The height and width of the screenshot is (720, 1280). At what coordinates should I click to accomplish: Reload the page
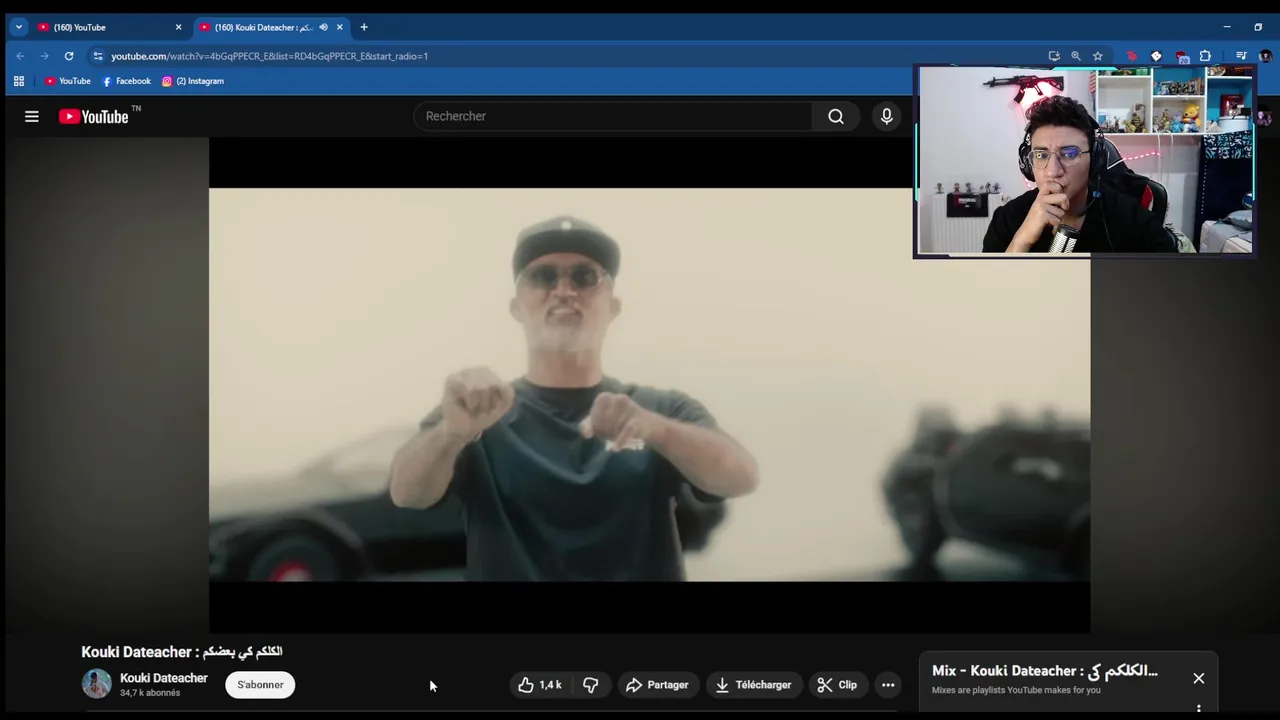(x=69, y=56)
